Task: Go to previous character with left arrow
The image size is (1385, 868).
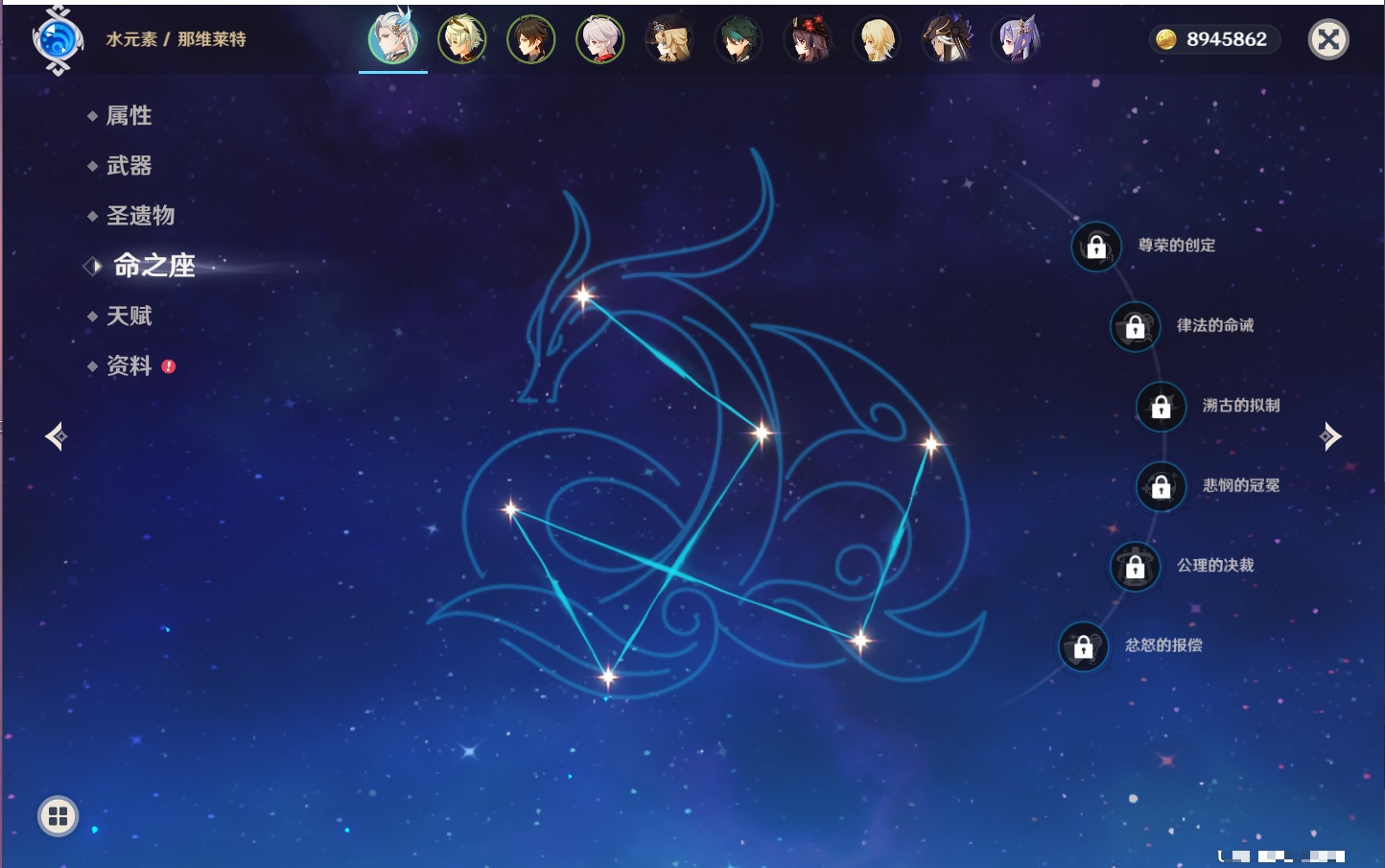Action: [57, 436]
